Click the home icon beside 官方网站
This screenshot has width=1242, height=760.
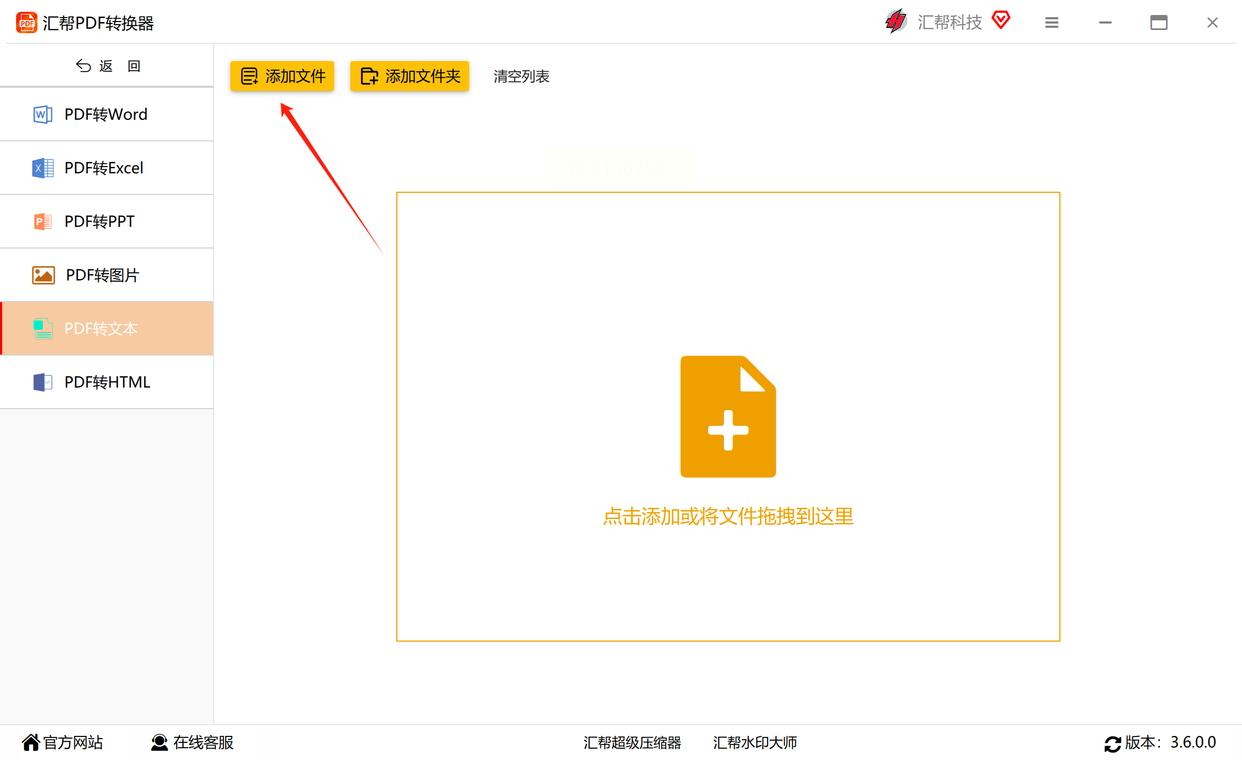point(31,743)
